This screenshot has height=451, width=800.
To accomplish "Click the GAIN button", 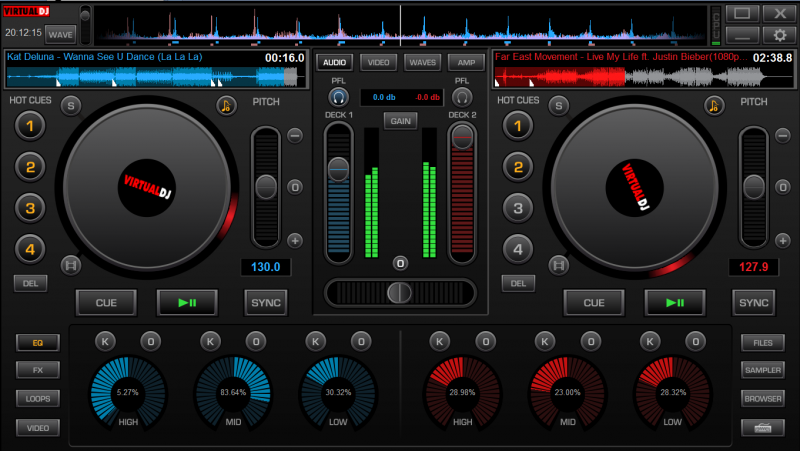I will click(401, 121).
